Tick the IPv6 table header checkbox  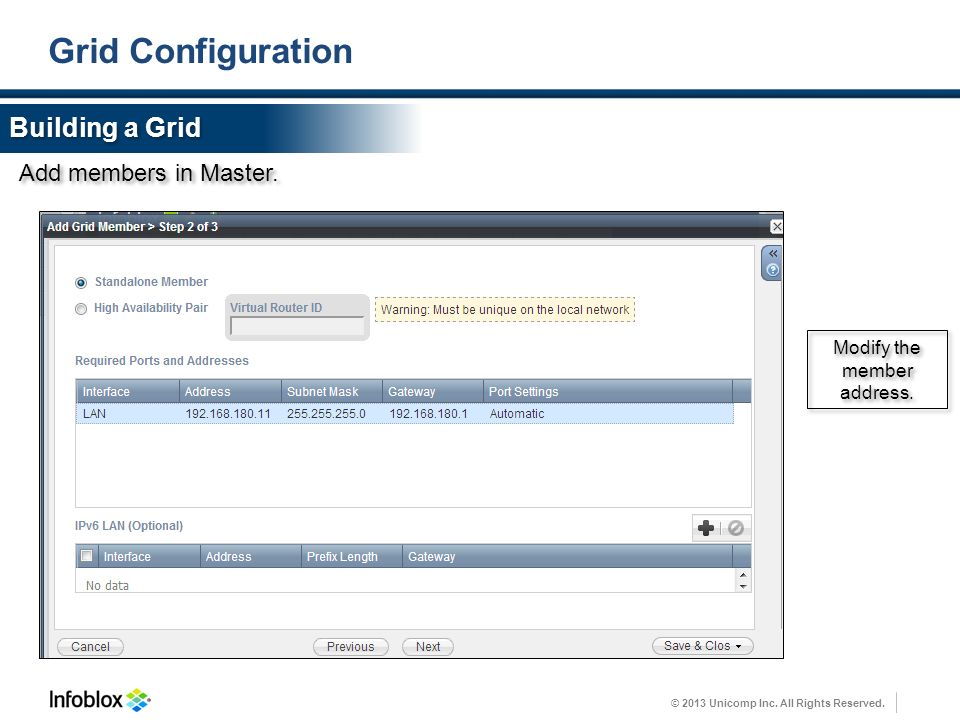coord(87,556)
